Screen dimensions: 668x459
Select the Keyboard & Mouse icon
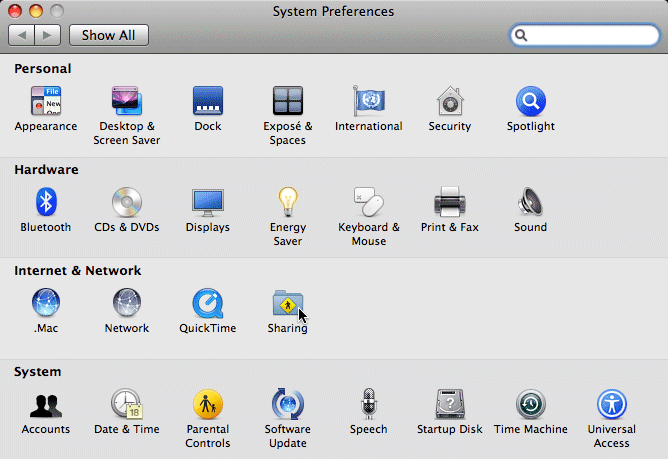368,203
